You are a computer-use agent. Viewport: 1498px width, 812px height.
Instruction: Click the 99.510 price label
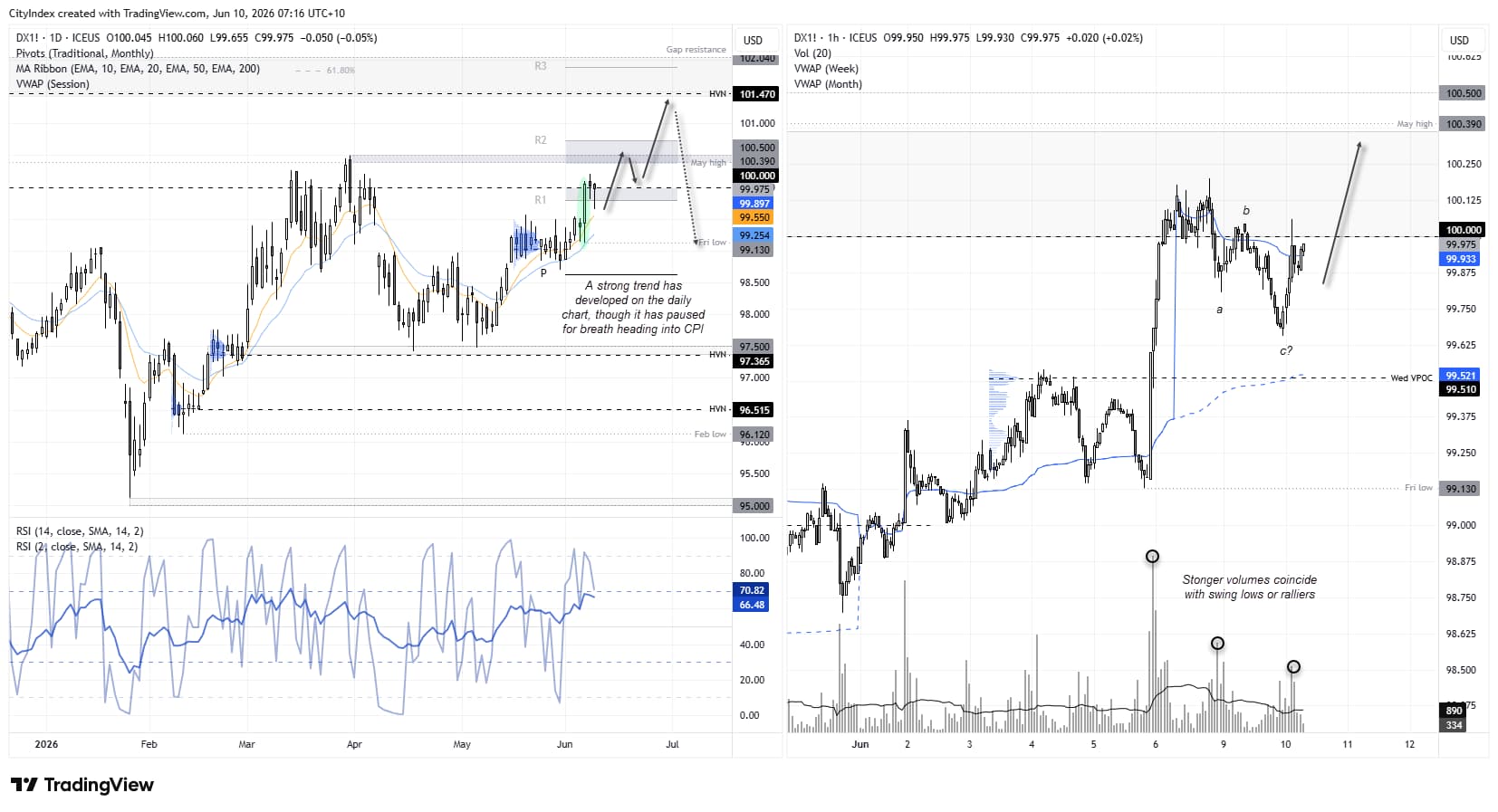click(x=1460, y=389)
